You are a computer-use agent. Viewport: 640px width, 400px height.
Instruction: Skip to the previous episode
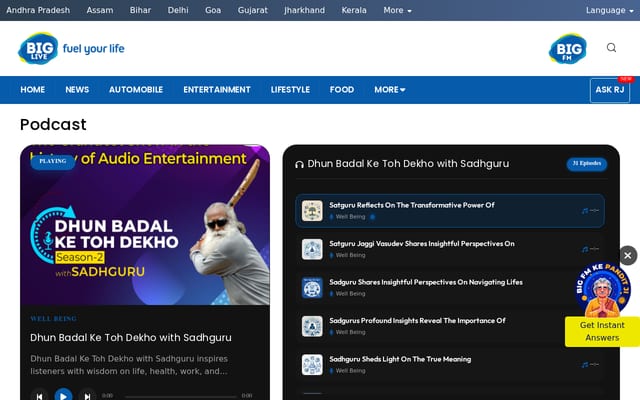[x=39, y=396]
